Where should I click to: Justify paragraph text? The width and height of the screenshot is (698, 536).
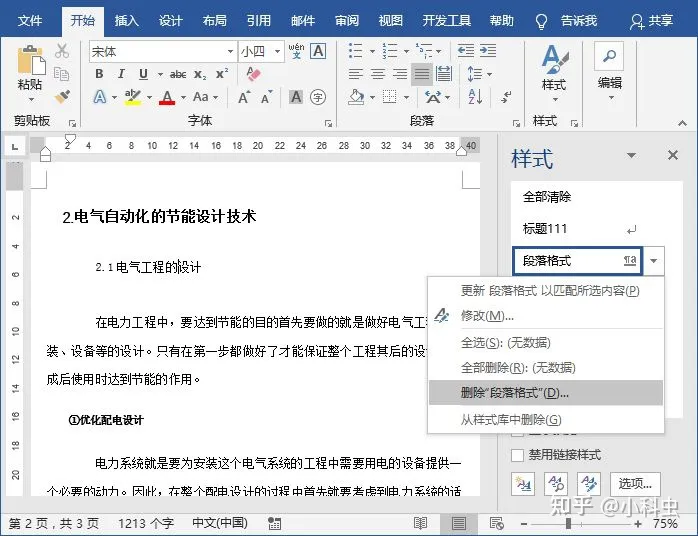tap(422, 73)
